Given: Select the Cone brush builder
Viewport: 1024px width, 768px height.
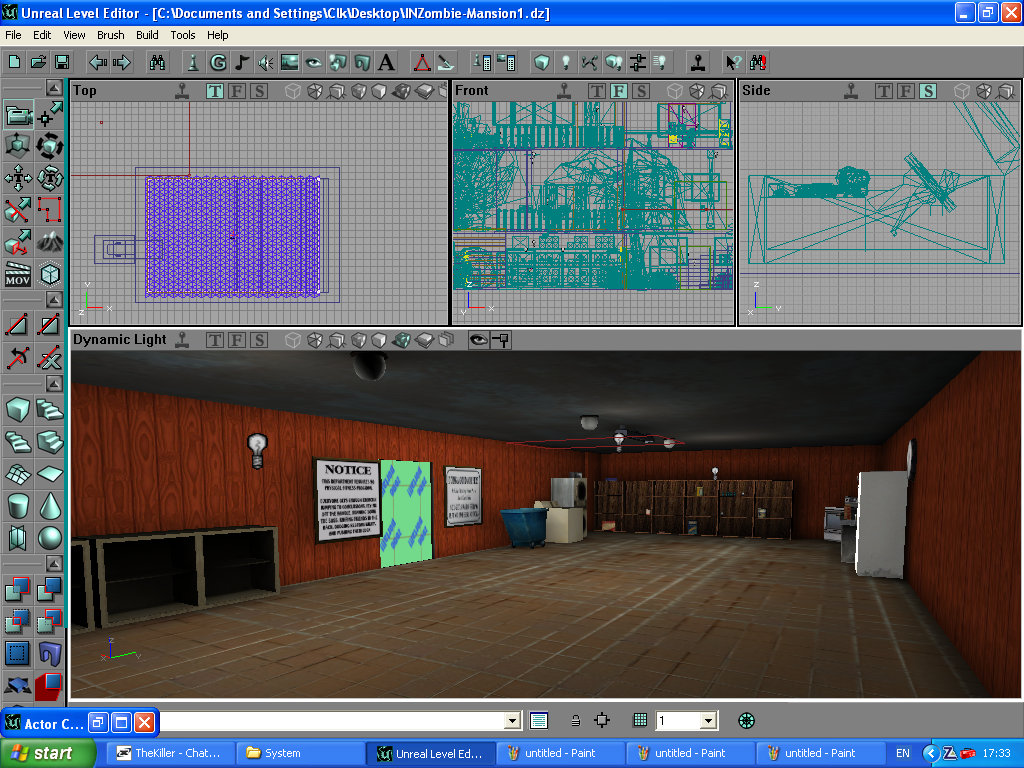Looking at the screenshot, I should pos(49,506).
